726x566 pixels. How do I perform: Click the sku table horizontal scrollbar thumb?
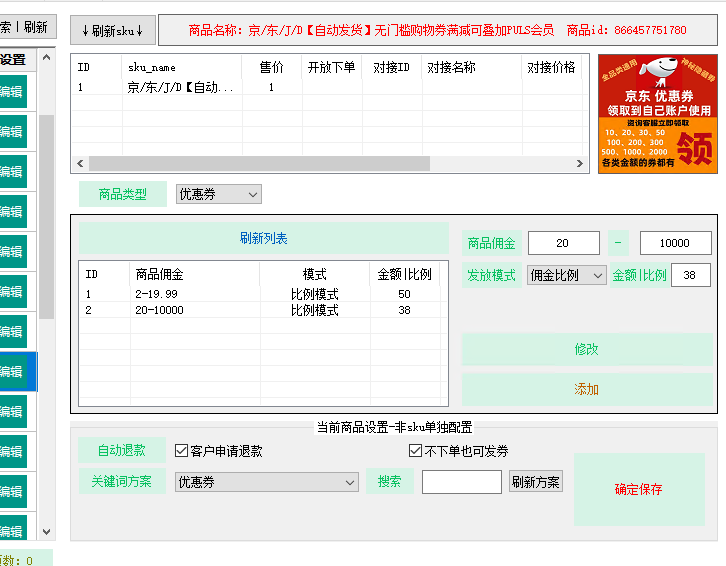[259, 164]
